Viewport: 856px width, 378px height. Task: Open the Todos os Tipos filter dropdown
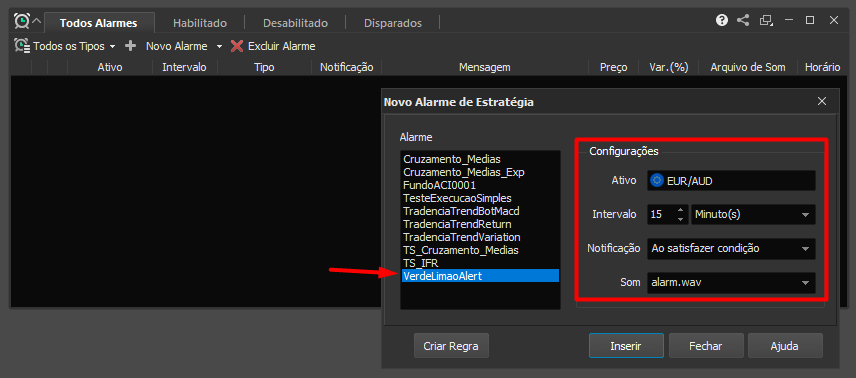click(66, 46)
